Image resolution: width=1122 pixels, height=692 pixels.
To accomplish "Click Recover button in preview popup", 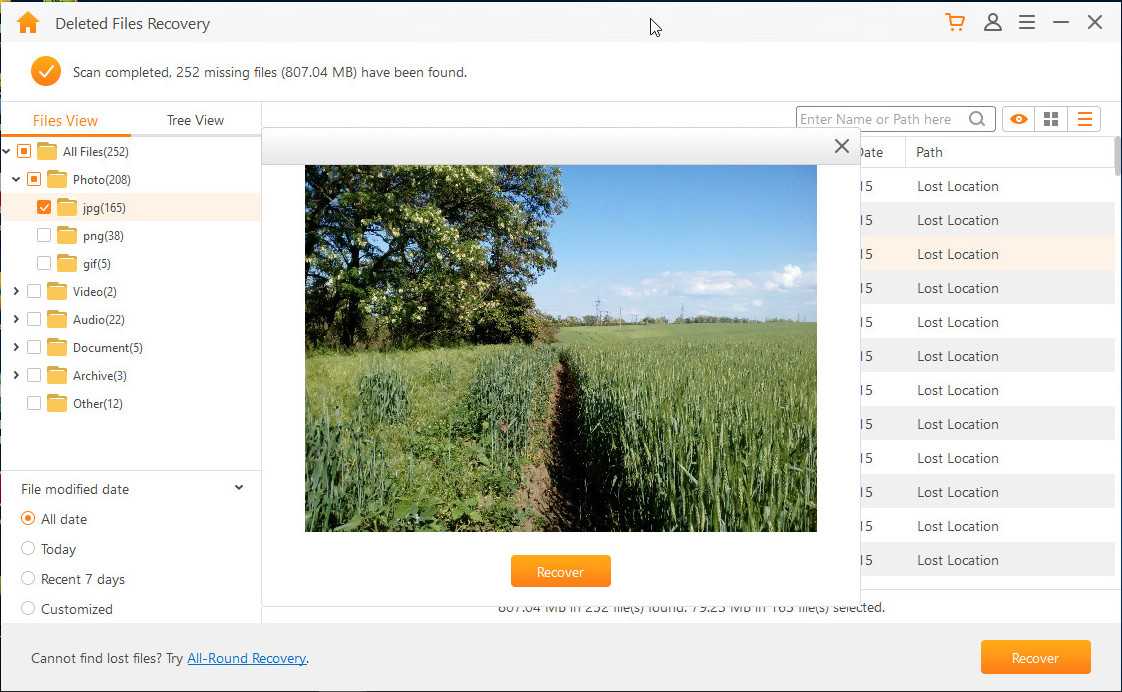I will pyautogui.click(x=560, y=572).
